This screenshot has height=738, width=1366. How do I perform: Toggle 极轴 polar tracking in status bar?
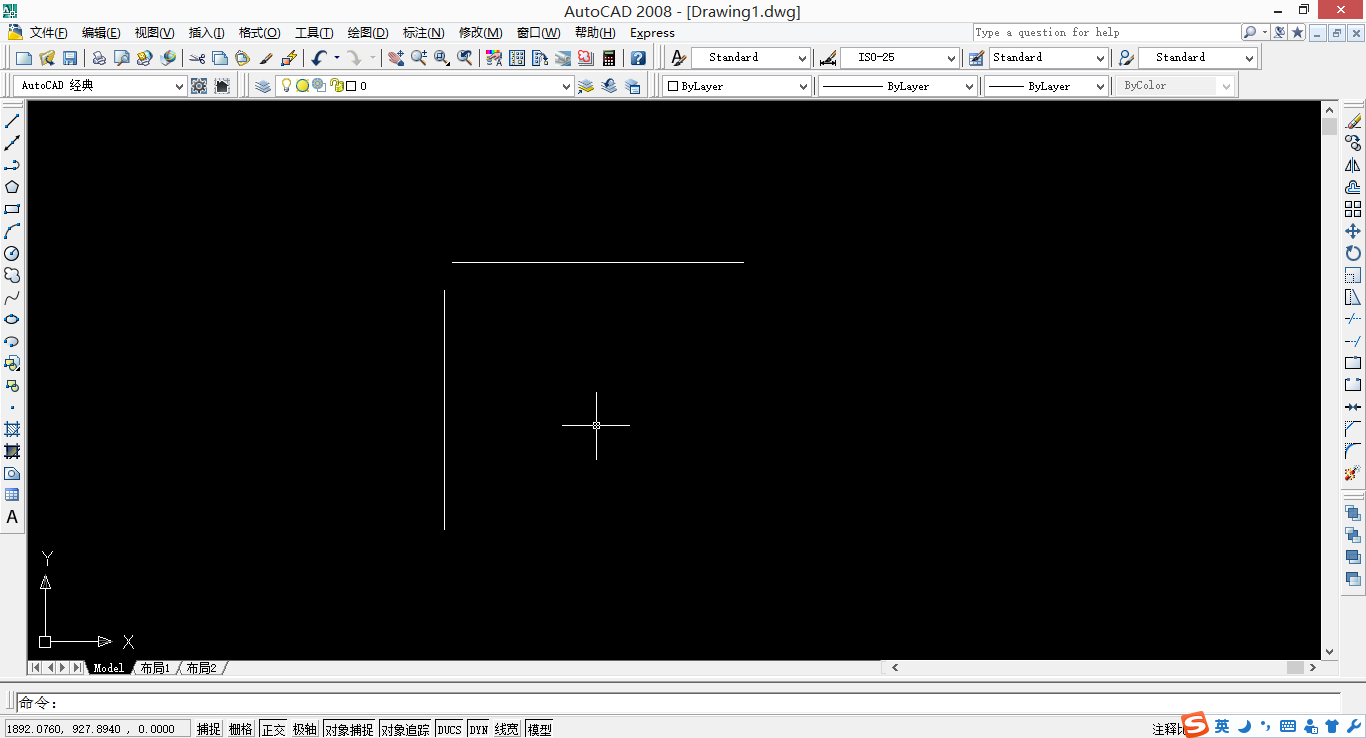(x=305, y=729)
